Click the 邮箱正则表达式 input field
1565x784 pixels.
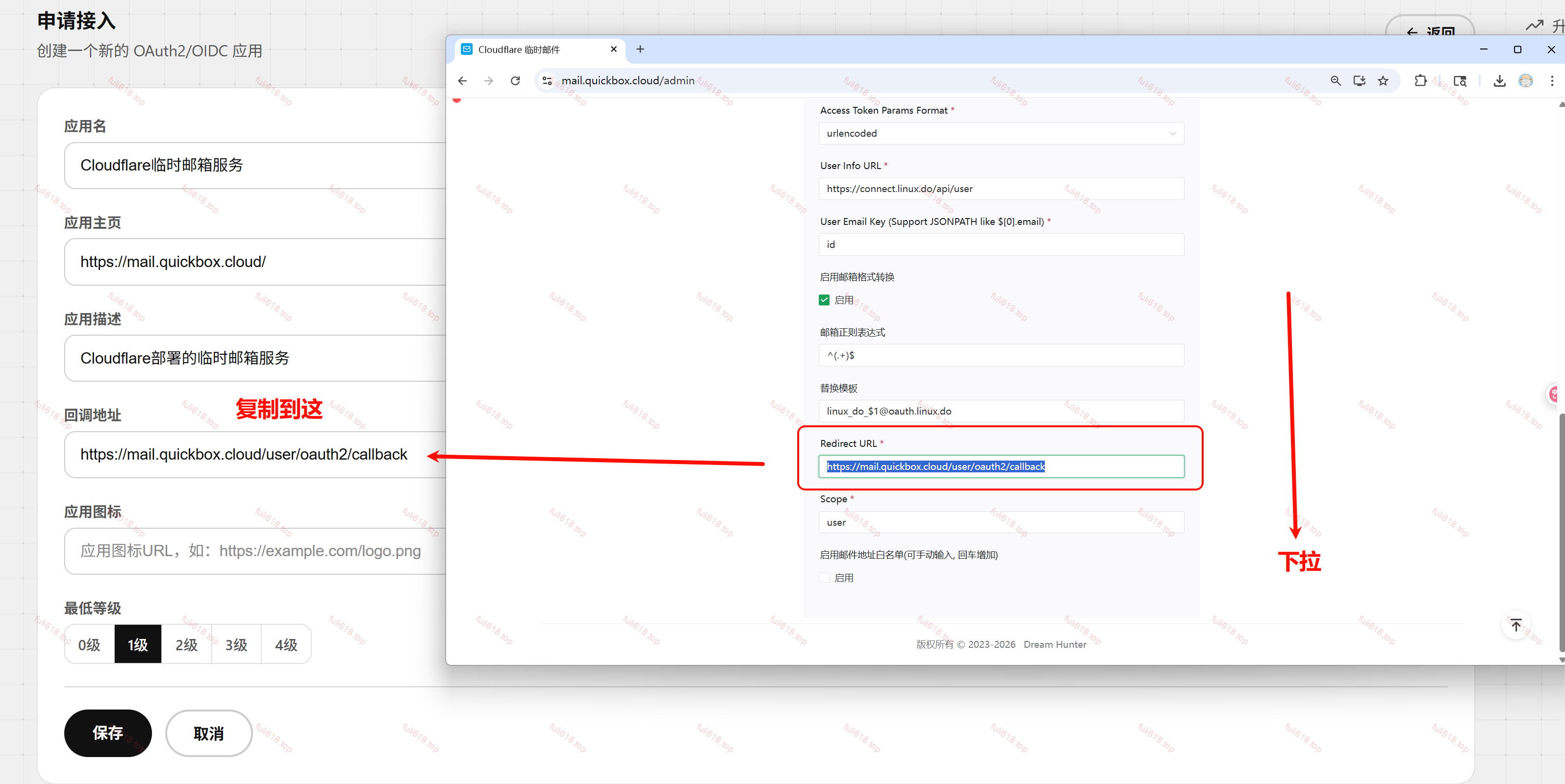click(x=1001, y=355)
